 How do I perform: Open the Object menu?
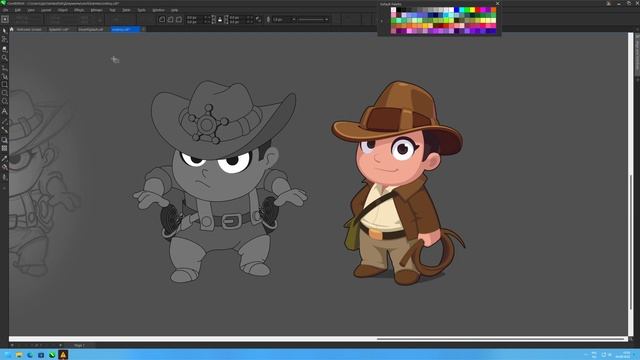point(63,10)
